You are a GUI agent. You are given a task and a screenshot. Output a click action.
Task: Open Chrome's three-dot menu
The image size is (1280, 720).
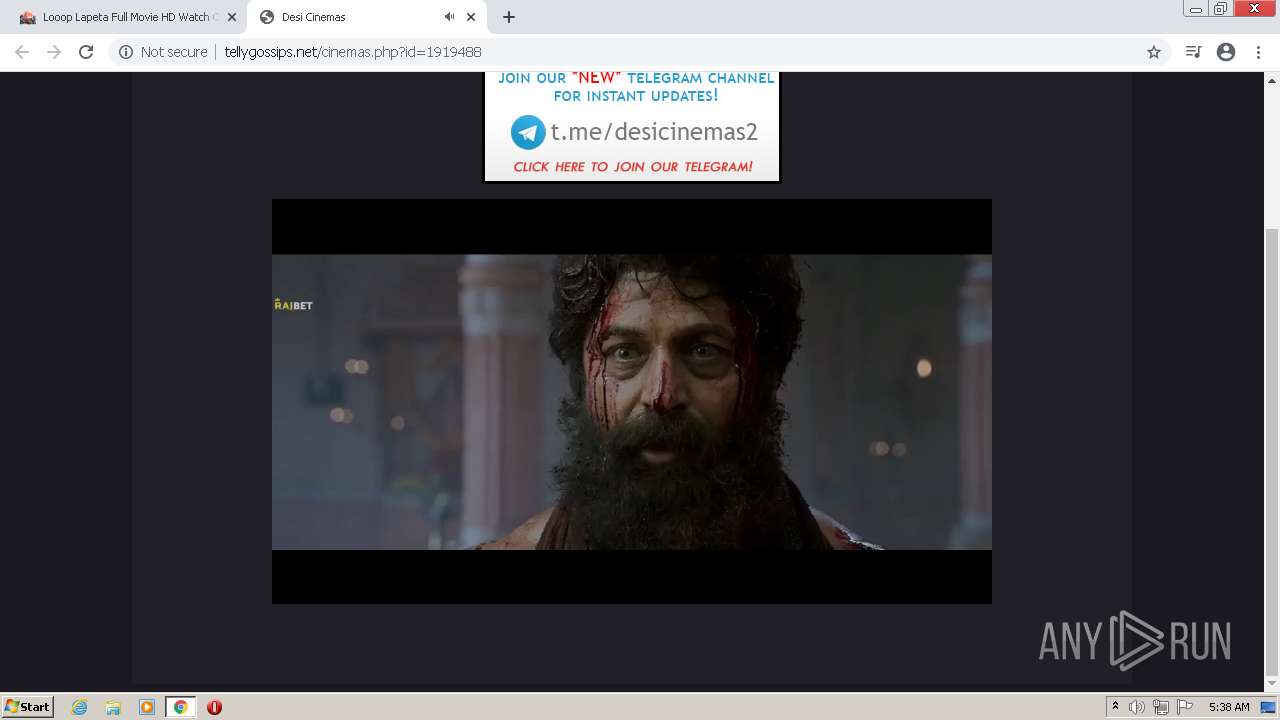1258,52
